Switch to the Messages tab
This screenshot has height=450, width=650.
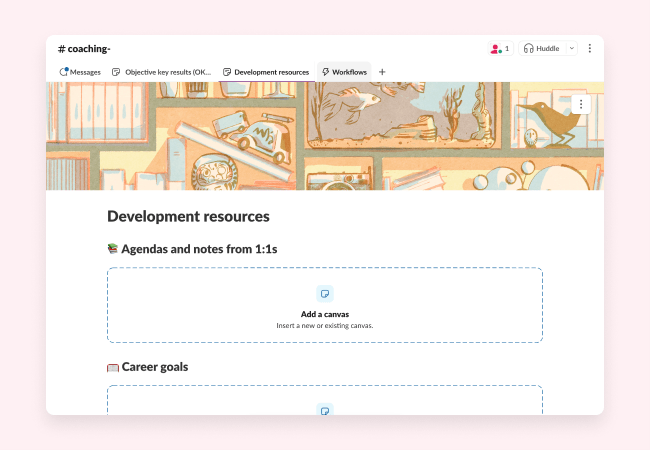[x=80, y=72]
